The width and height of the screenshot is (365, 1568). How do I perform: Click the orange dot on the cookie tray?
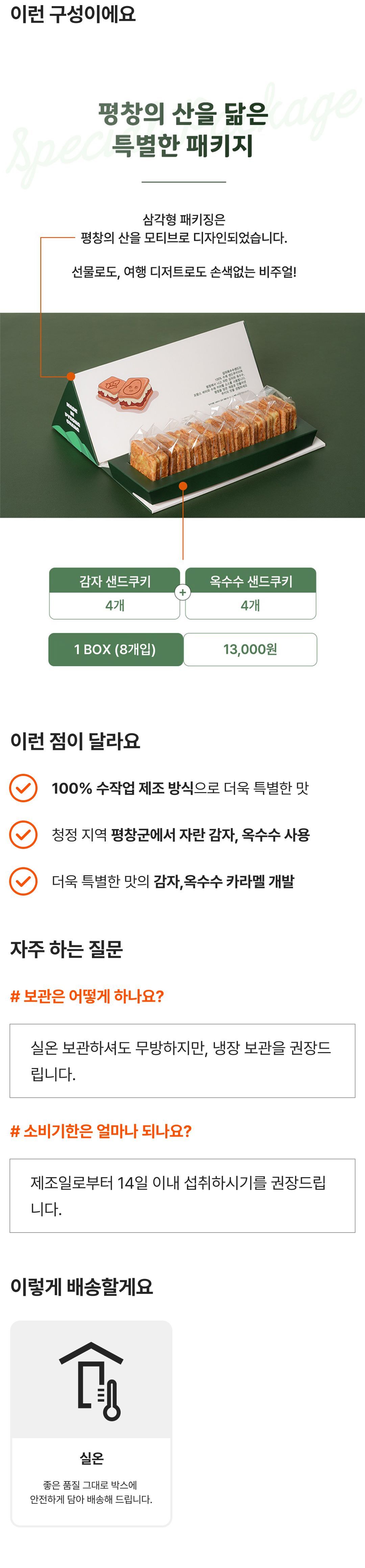tap(183, 485)
